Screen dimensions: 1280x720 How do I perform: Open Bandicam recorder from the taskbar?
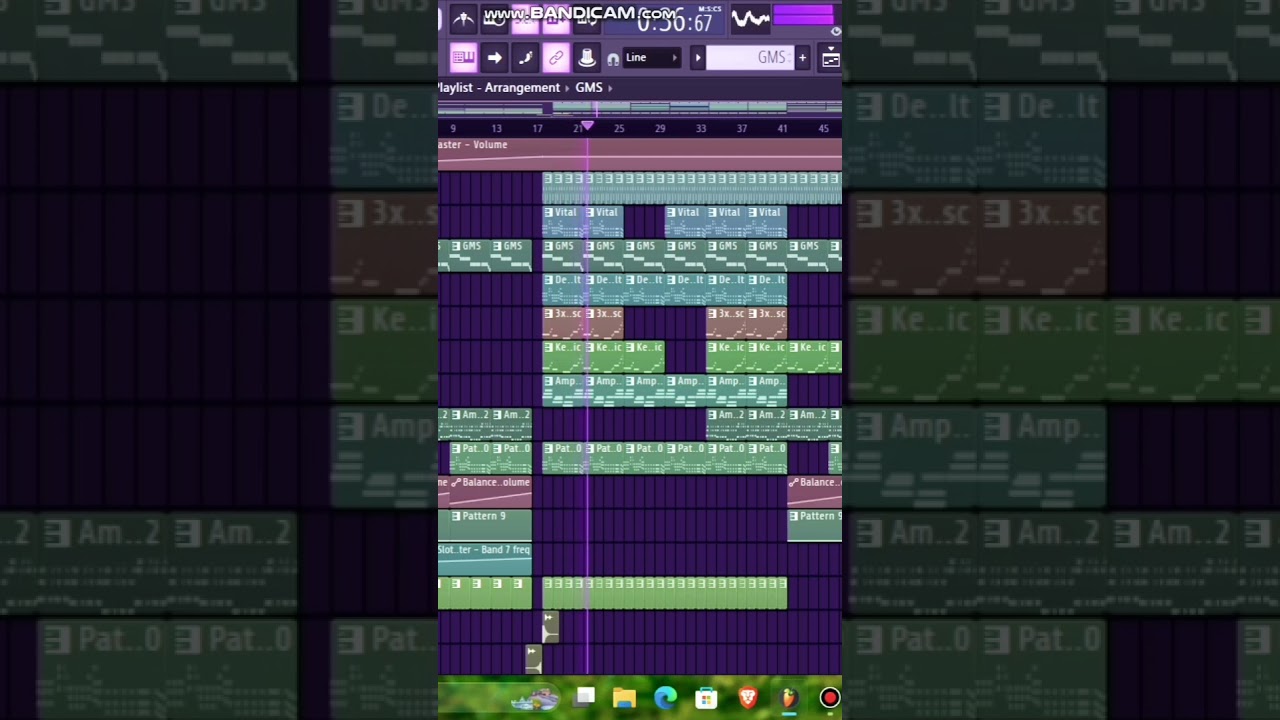(829, 698)
